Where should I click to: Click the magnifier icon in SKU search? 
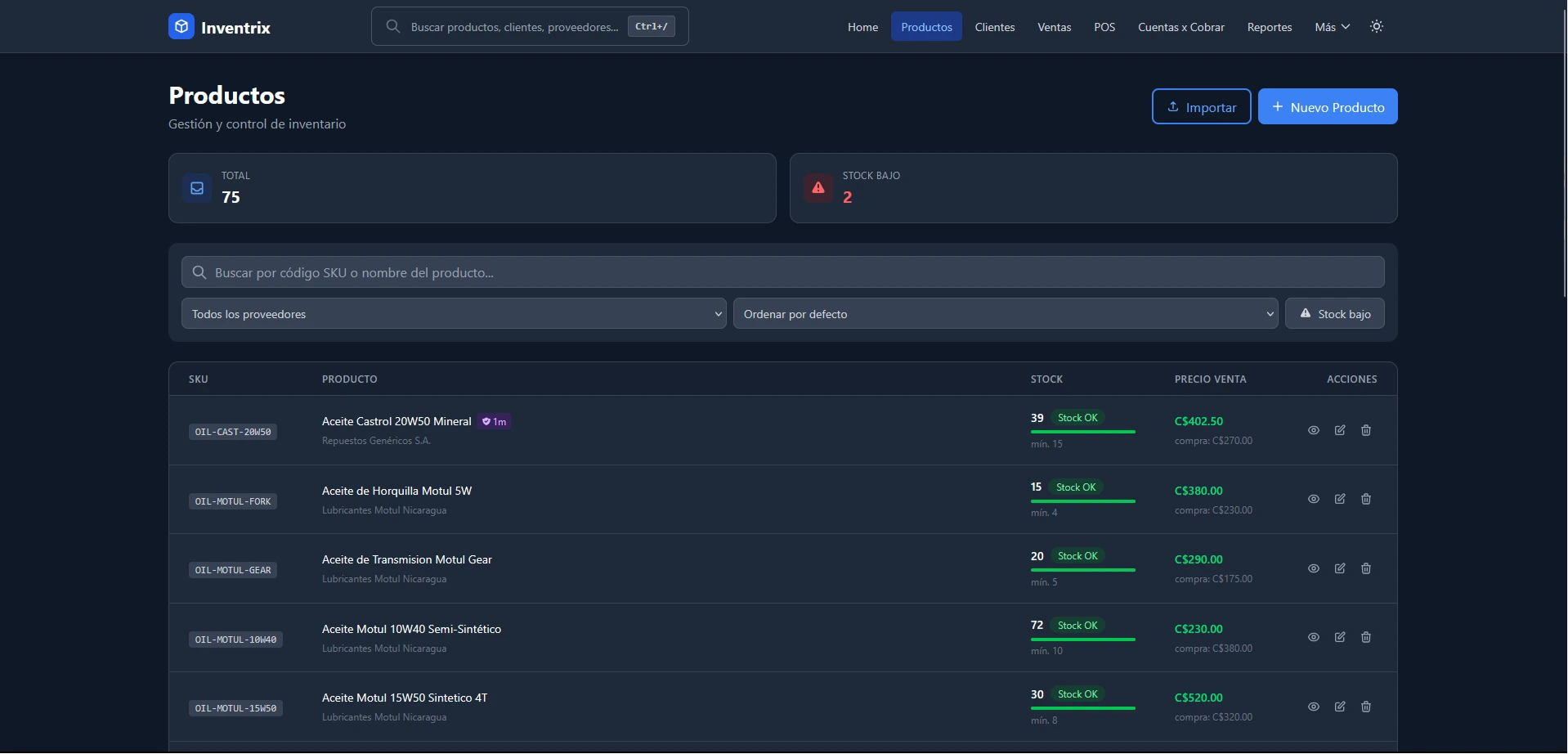(x=199, y=272)
